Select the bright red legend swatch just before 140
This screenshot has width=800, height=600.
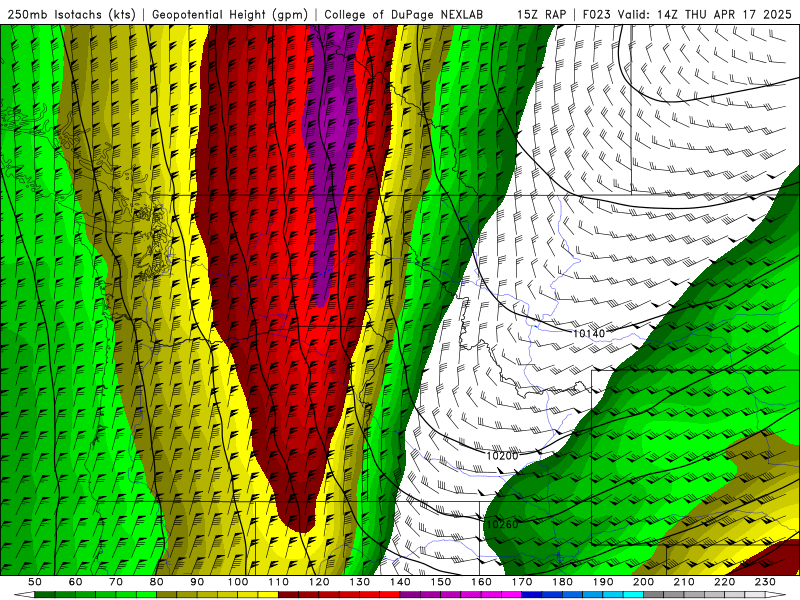(x=390, y=595)
